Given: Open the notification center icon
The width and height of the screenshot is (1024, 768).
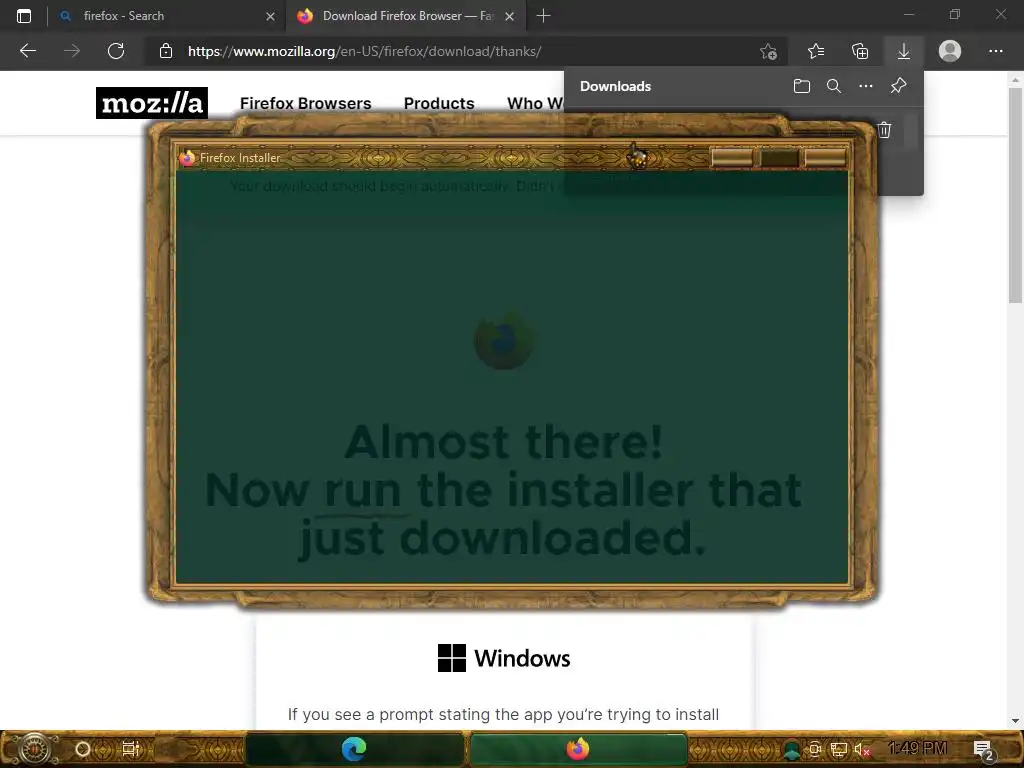Looking at the screenshot, I should coord(983,750).
